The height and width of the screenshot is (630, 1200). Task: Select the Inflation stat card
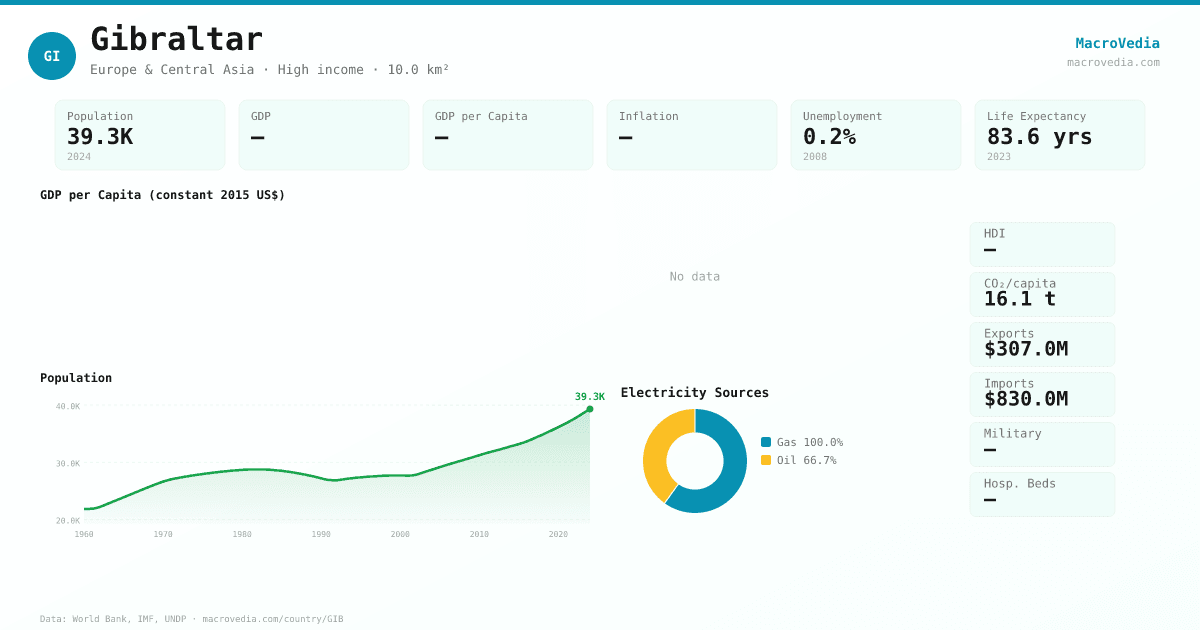tap(691, 135)
